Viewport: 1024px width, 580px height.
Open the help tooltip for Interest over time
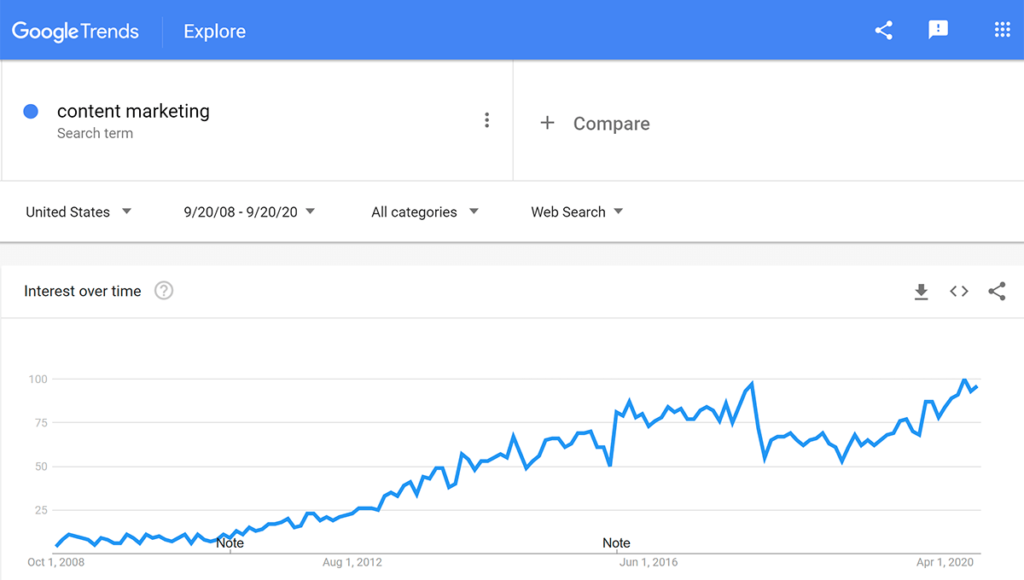coord(166,291)
